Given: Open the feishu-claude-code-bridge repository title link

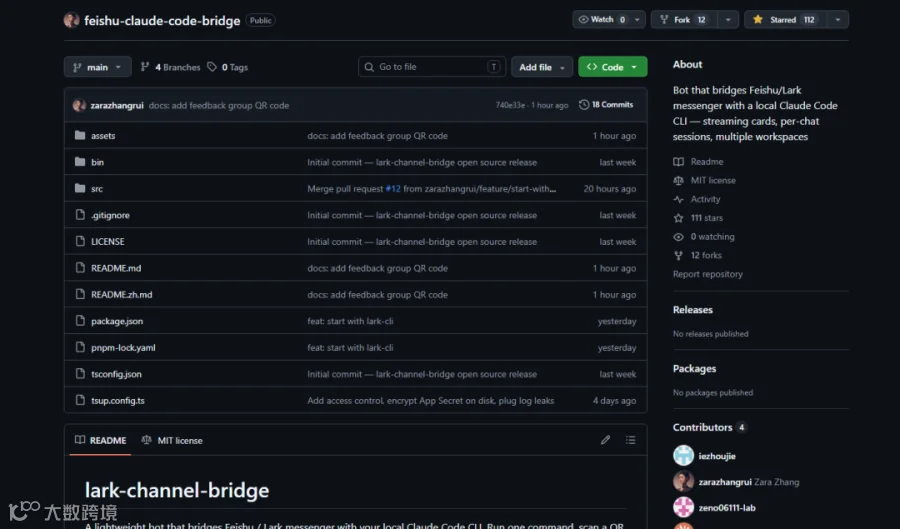Looking at the screenshot, I should click(162, 21).
